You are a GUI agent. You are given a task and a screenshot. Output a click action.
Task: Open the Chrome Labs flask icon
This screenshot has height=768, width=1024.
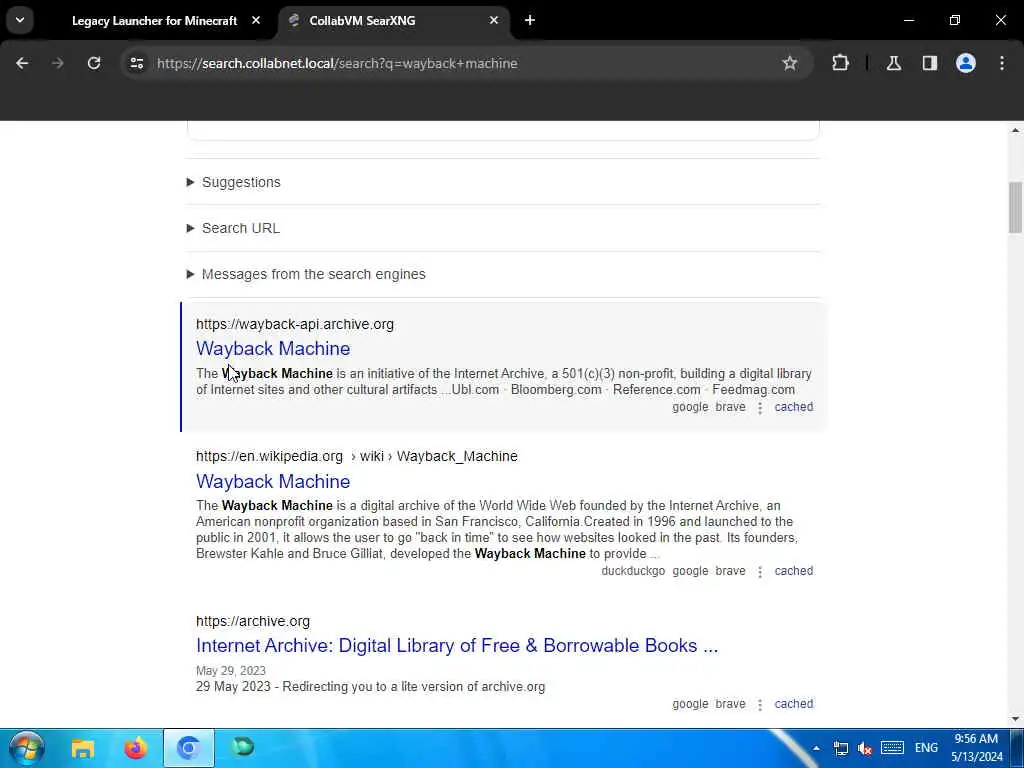(x=893, y=63)
